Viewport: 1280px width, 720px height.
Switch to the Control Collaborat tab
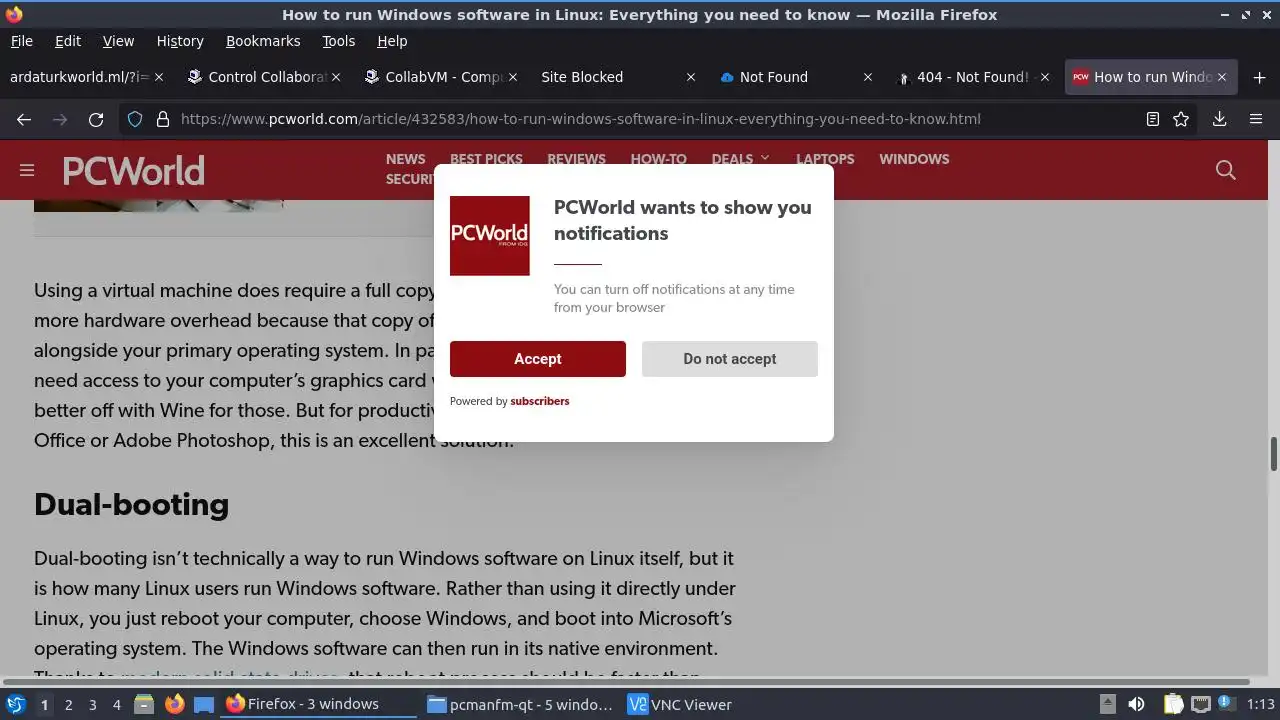coord(262,77)
